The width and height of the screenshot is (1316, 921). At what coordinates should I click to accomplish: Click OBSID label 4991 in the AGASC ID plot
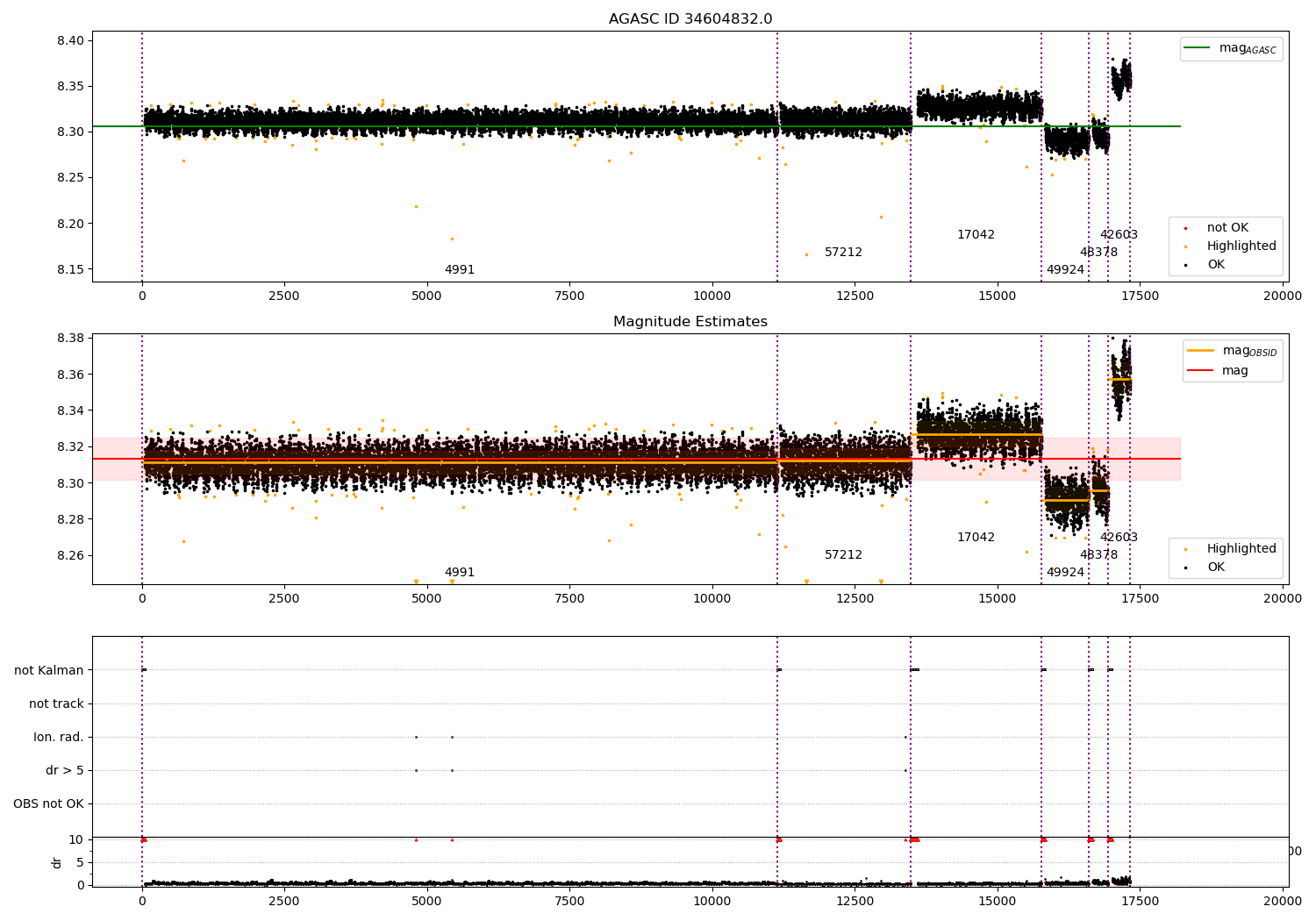[460, 270]
